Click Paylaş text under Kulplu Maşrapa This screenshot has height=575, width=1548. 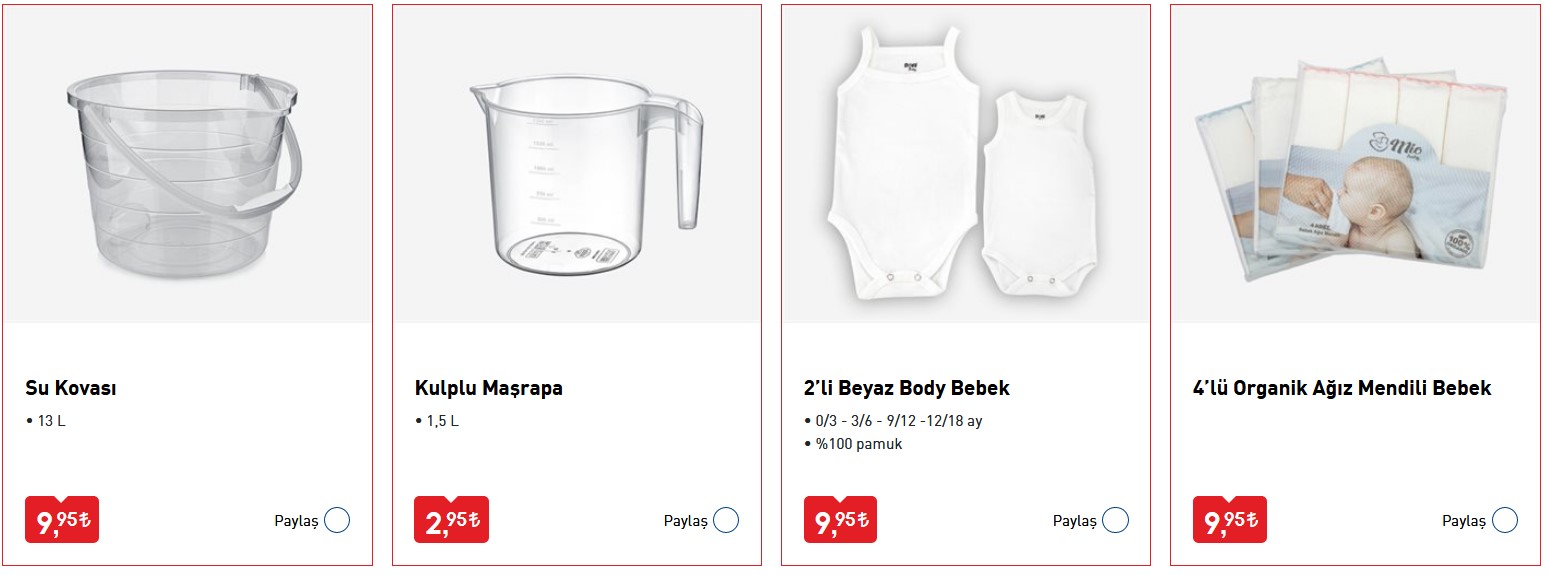[685, 521]
